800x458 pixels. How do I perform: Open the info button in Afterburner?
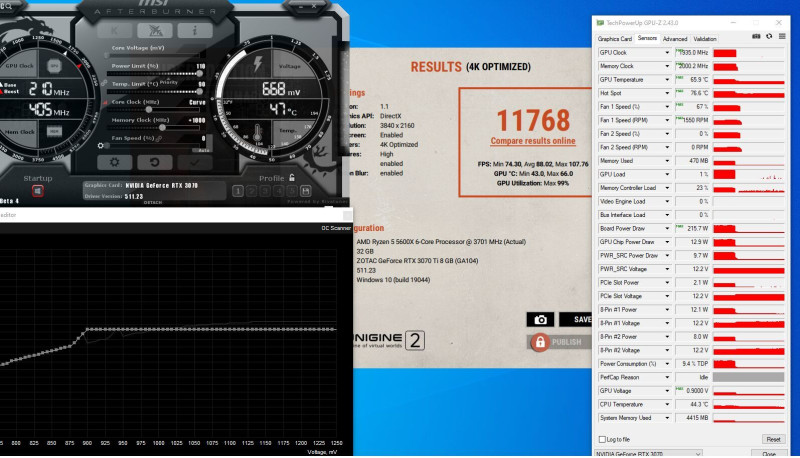[x=195, y=30]
